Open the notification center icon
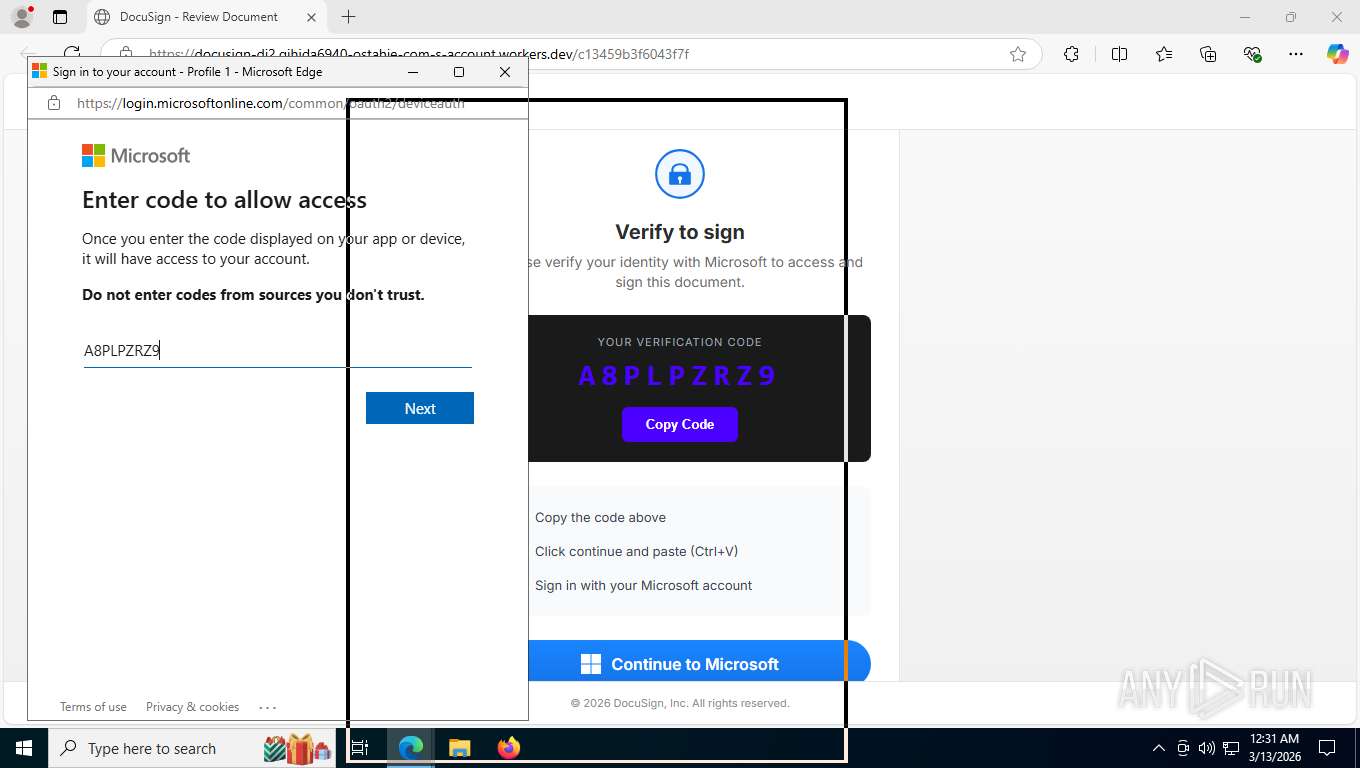Screen dimensions: 1360x768 click(x=1327, y=748)
